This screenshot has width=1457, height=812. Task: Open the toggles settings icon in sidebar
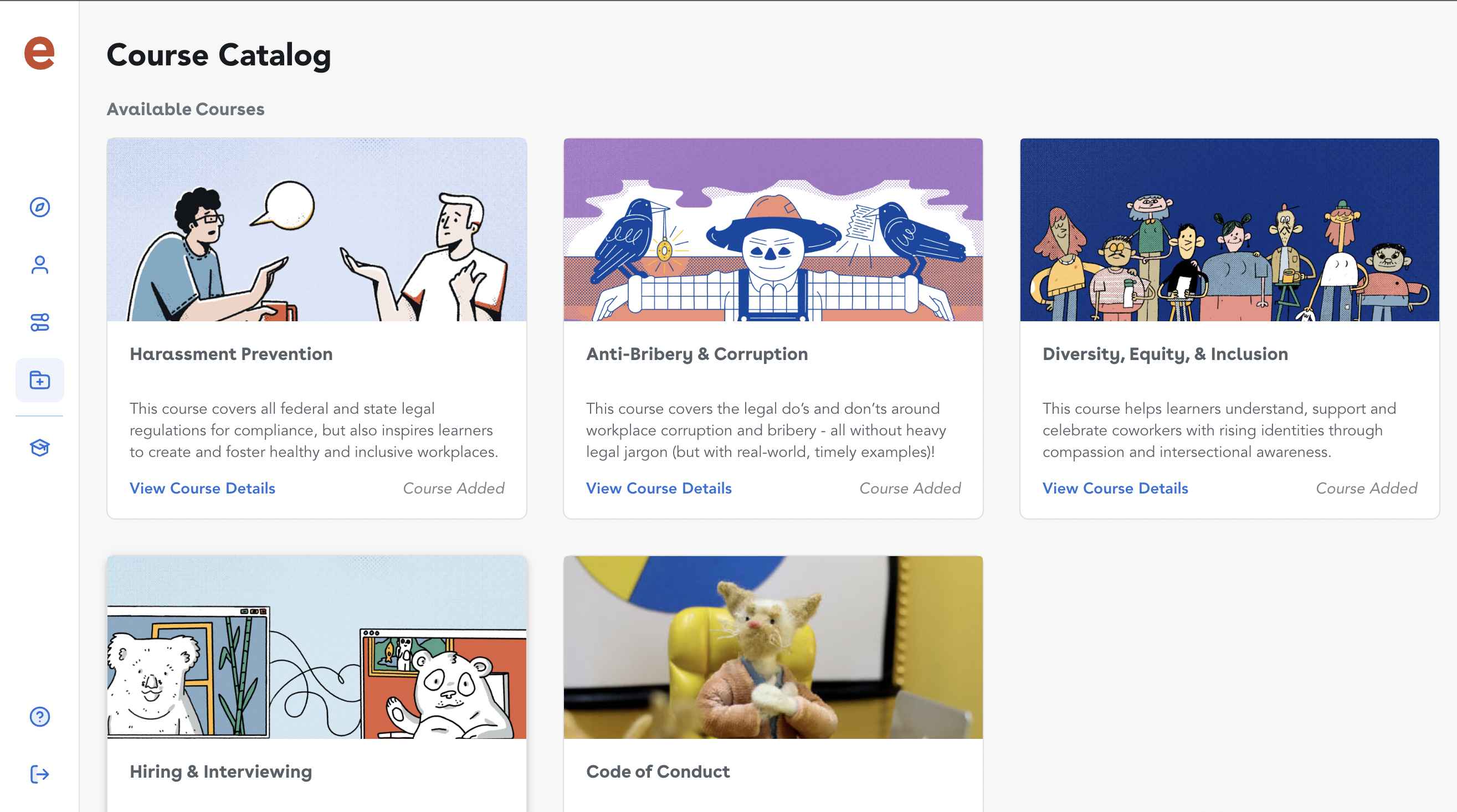point(39,322)
